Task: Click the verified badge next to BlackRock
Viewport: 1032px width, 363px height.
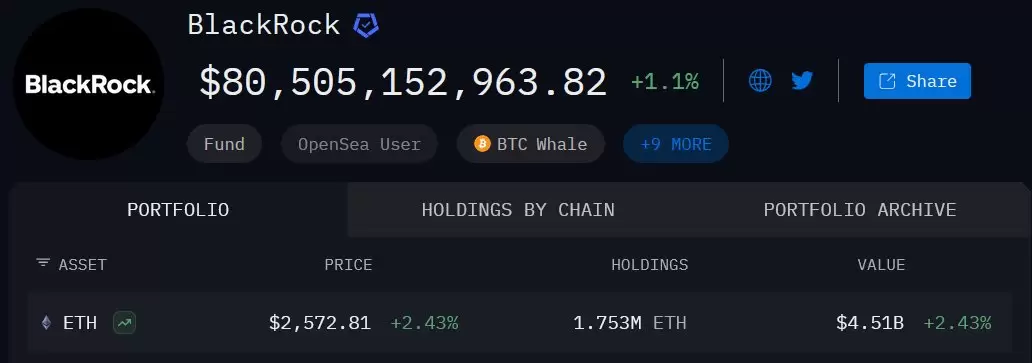Action: point(366,25)
